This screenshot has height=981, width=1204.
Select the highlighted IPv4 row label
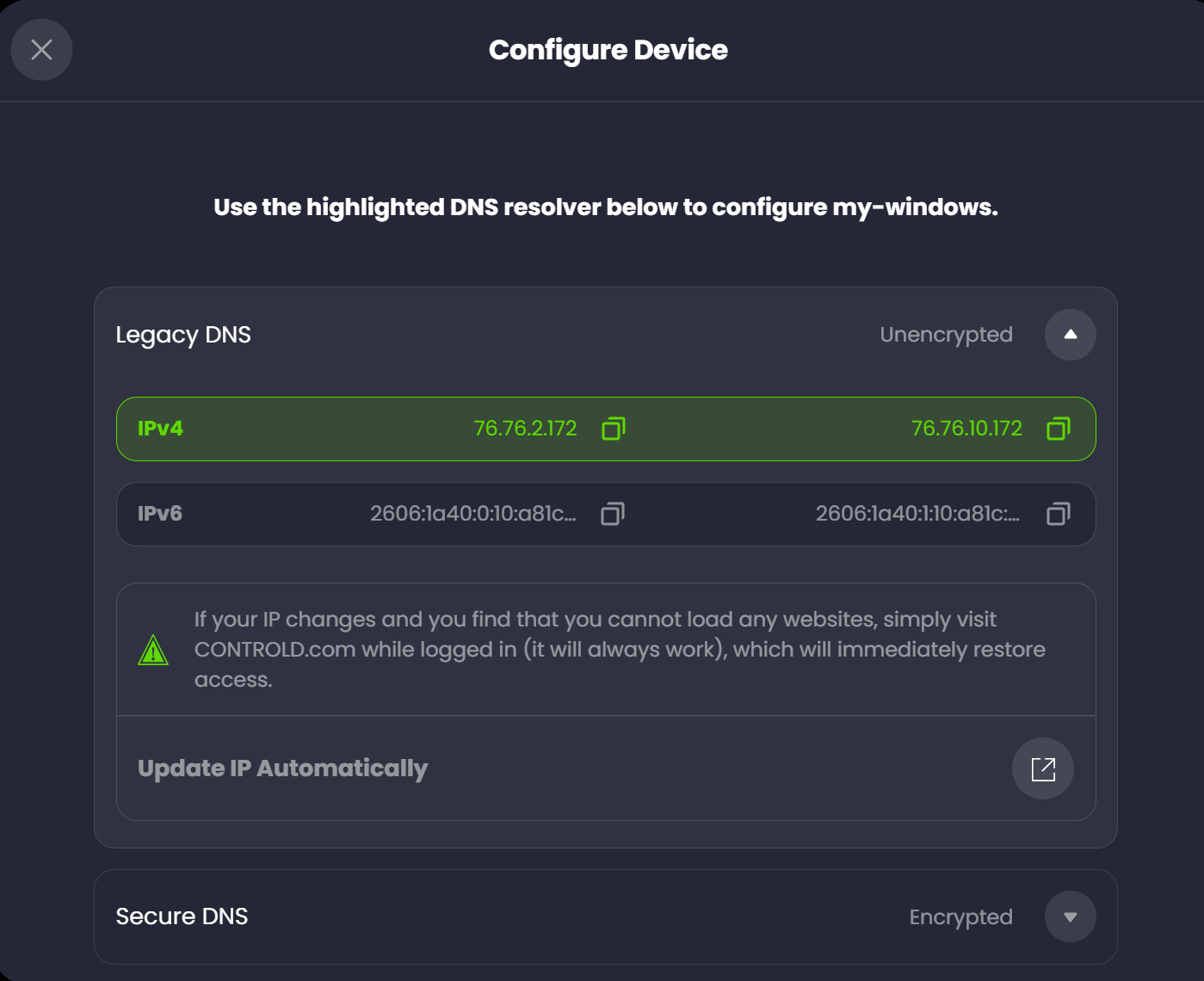point(160,429)
